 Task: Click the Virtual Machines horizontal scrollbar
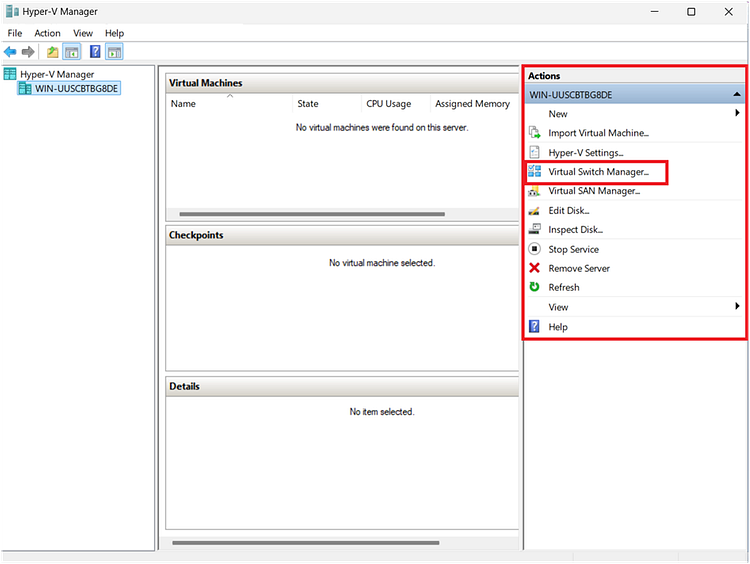pyautogui.click(x=312, y=214)
